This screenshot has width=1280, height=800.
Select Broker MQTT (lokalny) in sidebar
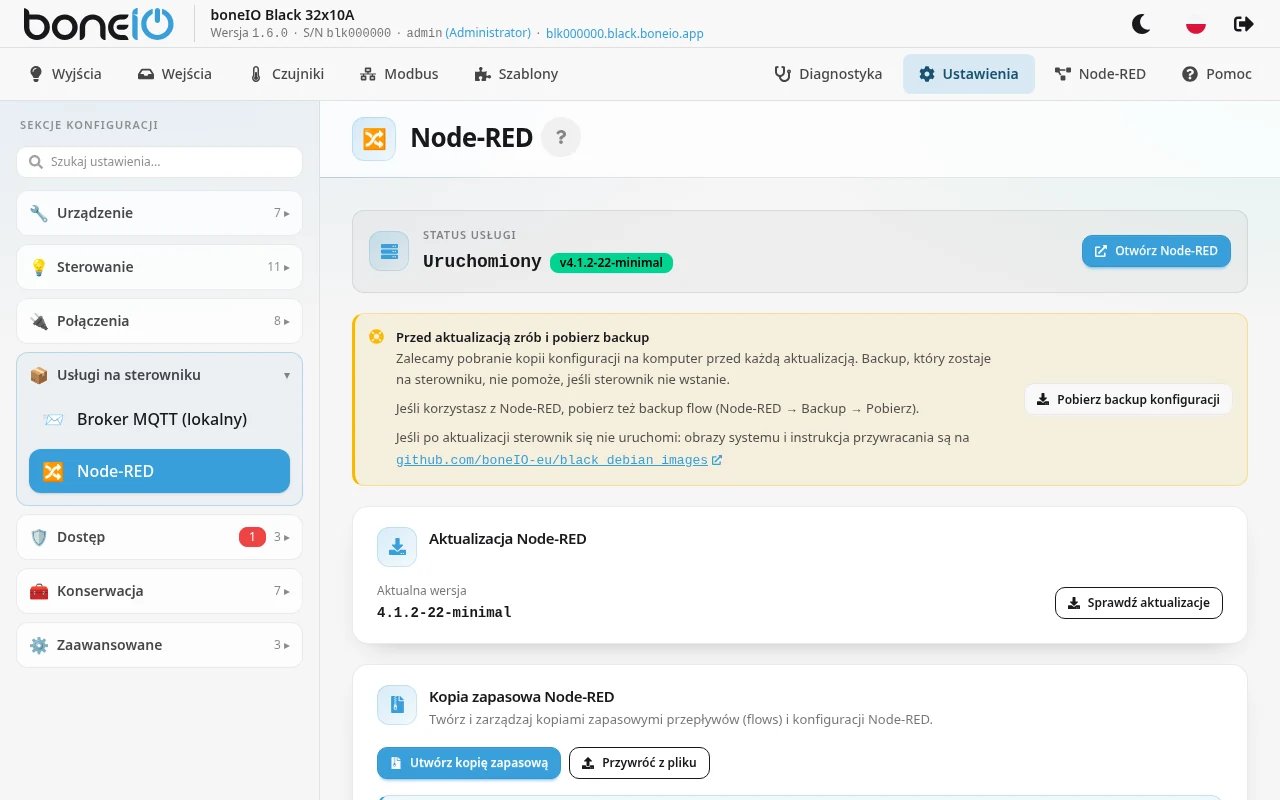click(160, 419)
